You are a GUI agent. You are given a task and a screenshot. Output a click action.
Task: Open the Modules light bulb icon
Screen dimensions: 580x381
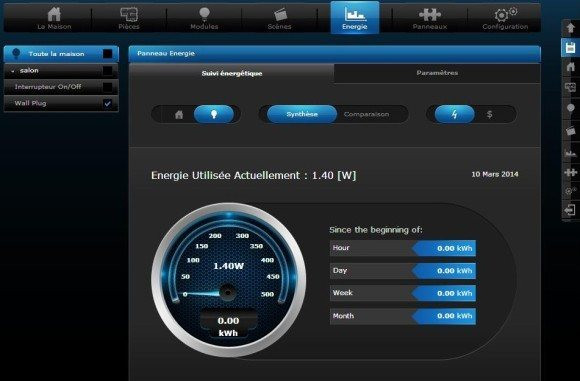coord(204,14)
